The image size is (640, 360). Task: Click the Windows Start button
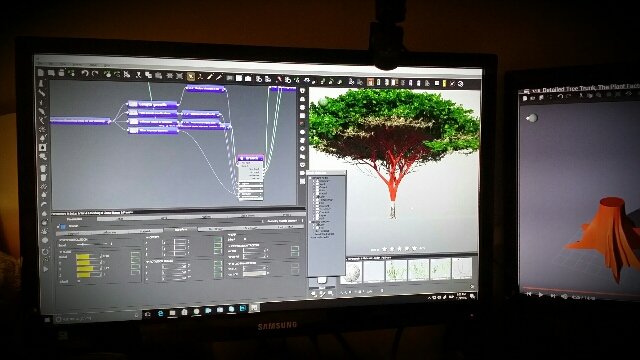[47, 320]
